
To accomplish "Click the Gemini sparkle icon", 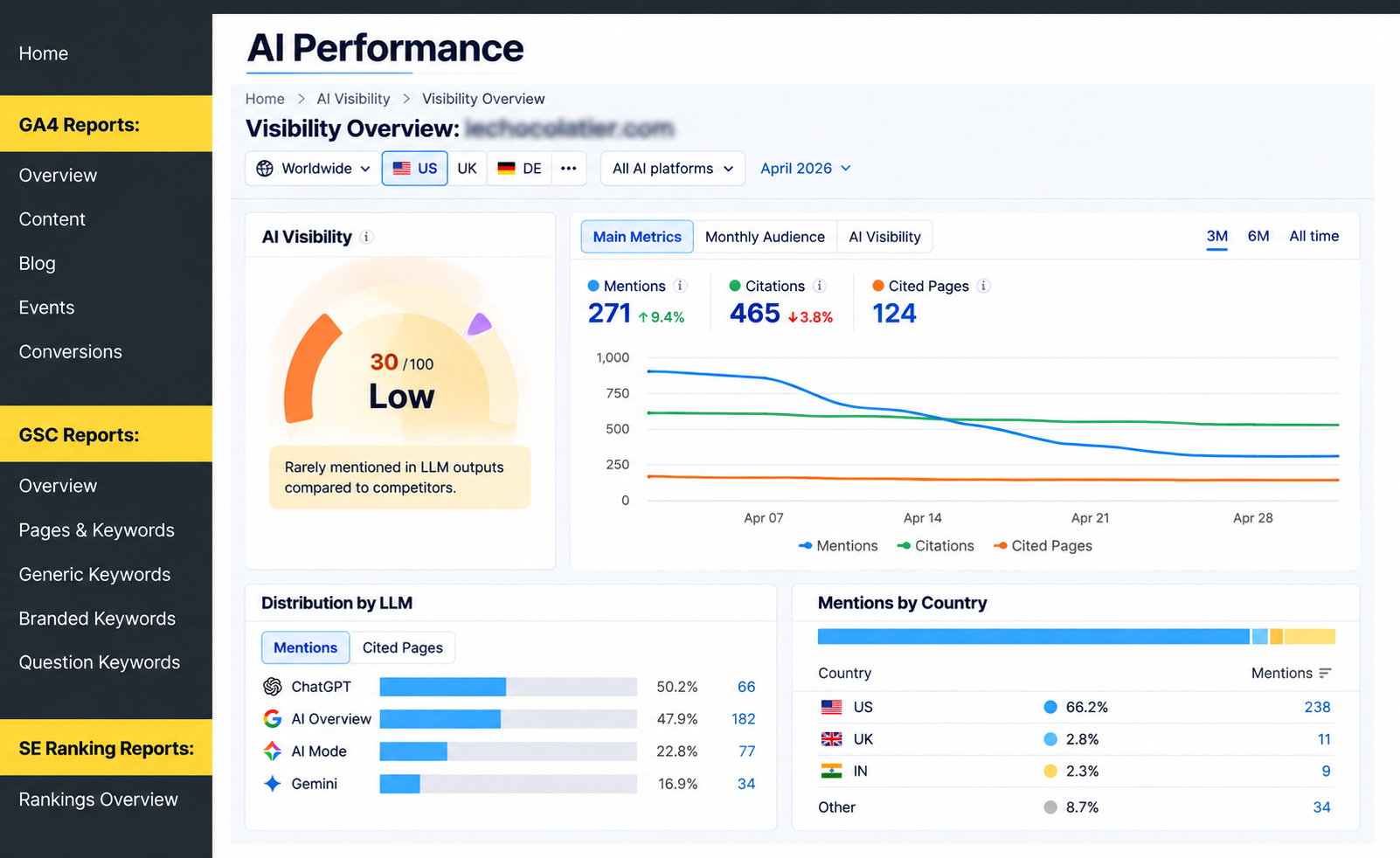I will coord(273,784).
